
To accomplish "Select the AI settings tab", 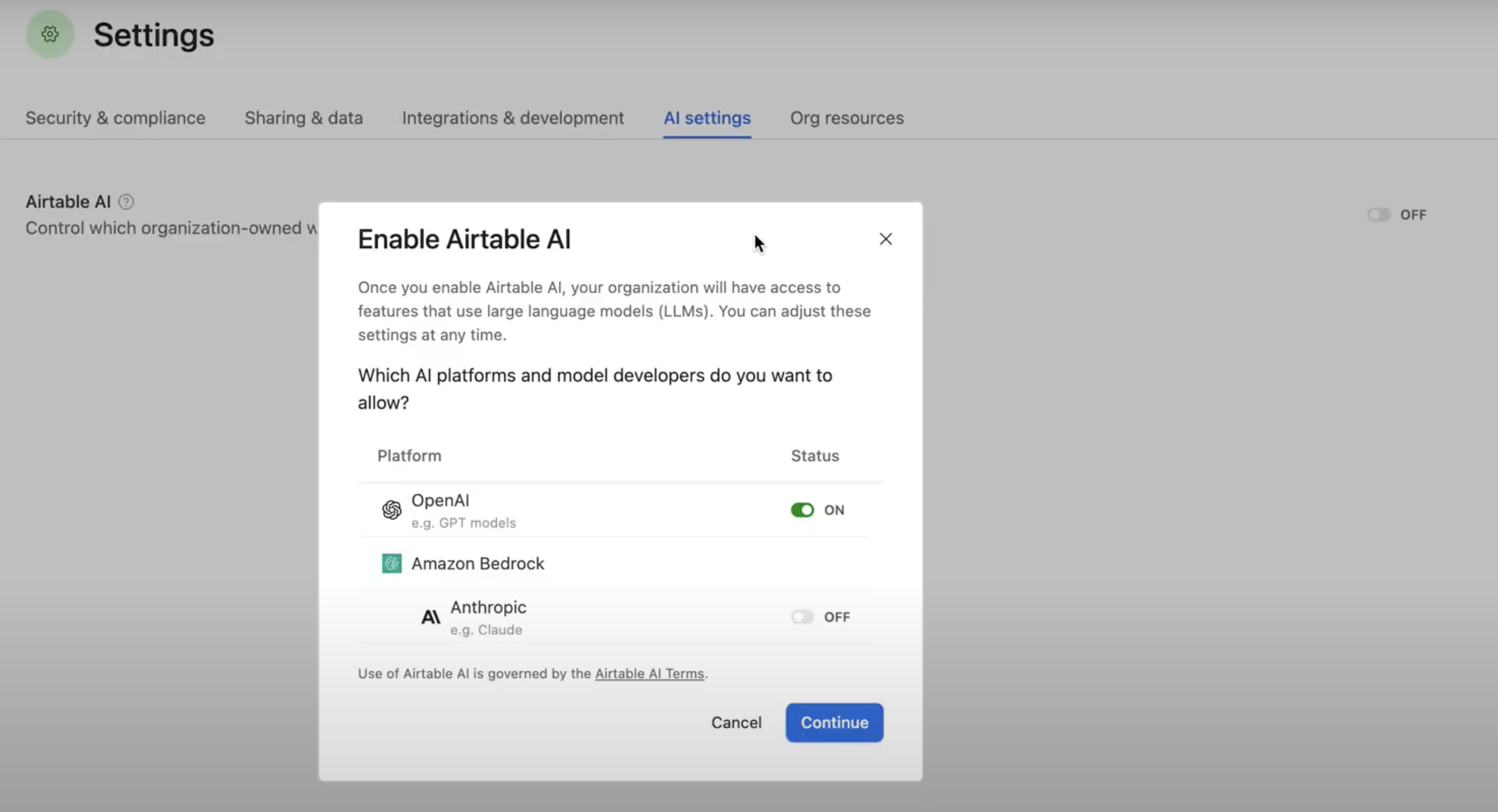I will coord(707,118).
